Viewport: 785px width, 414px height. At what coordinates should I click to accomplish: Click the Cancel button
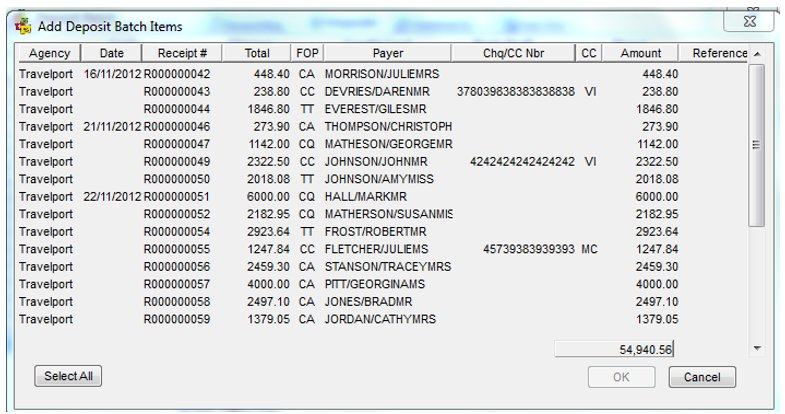(702, 377)
